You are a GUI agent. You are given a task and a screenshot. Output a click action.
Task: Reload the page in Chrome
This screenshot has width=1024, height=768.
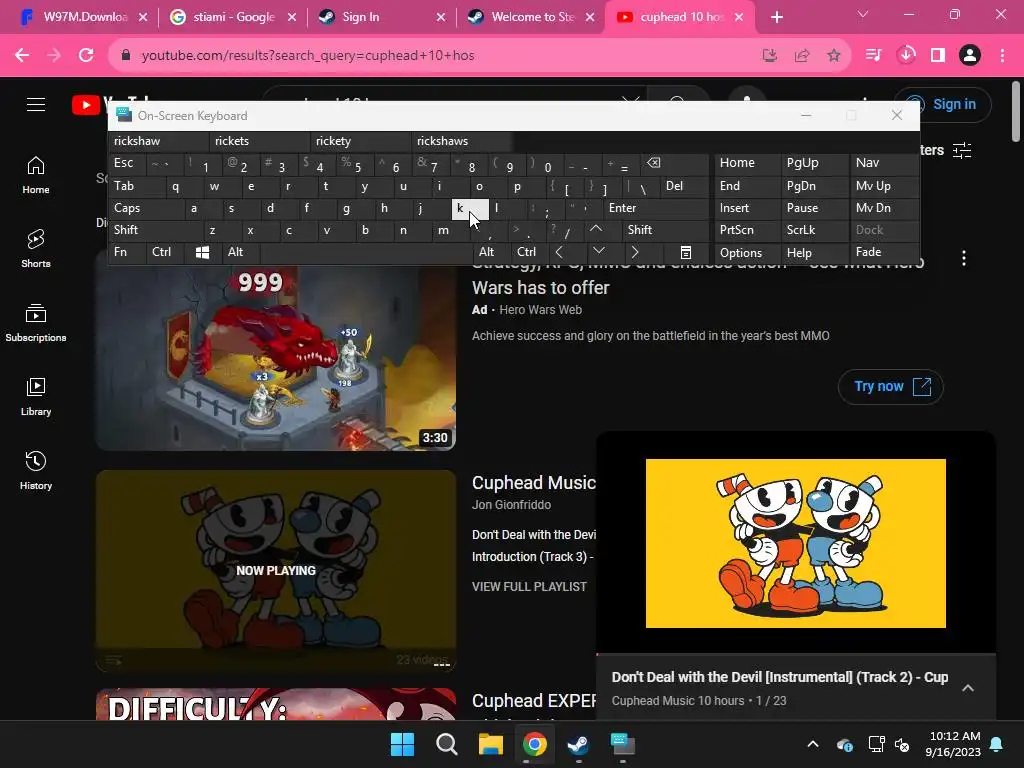(86, 56)
